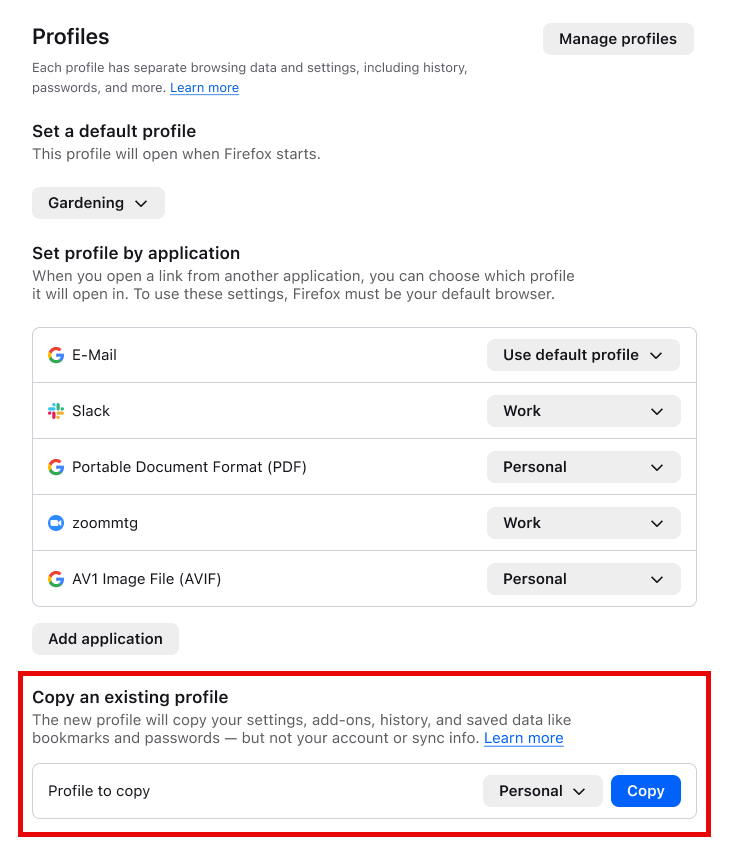736x844 pixels.
Task: Click the Slack icon in the application list
Action: [56, 410]
